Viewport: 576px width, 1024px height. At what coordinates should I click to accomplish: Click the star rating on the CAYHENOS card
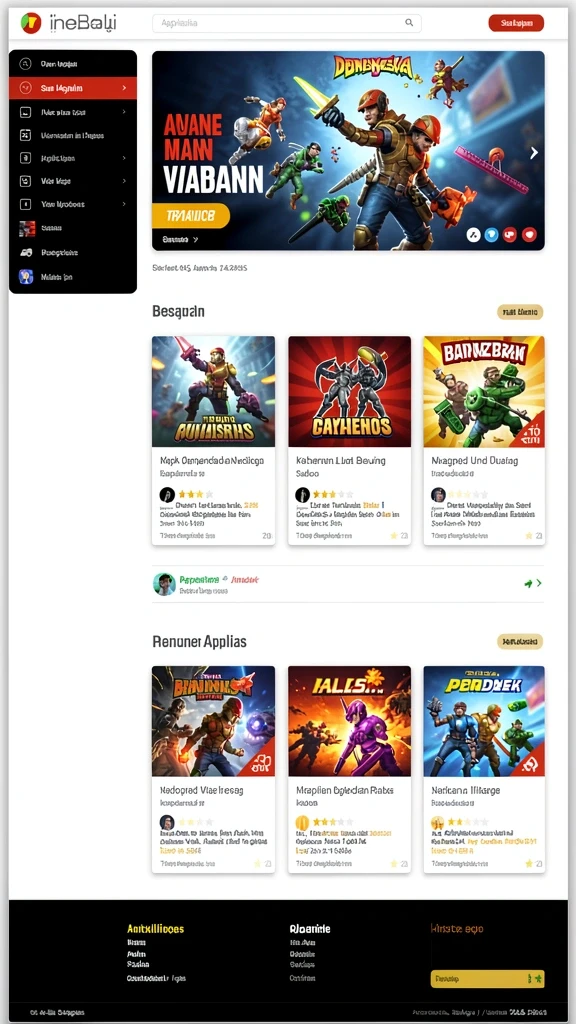(332, 494)
